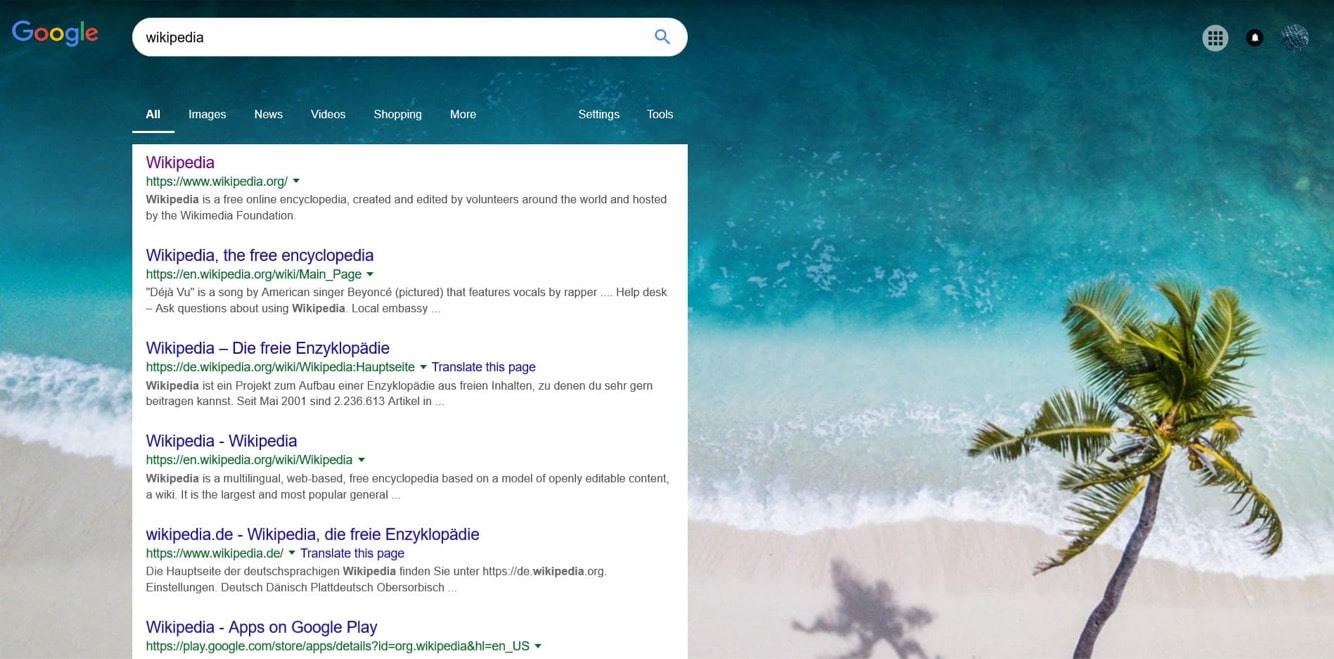
Task: Click 'Translate this page' for de.wikipedia.org result
Action: 484,367
